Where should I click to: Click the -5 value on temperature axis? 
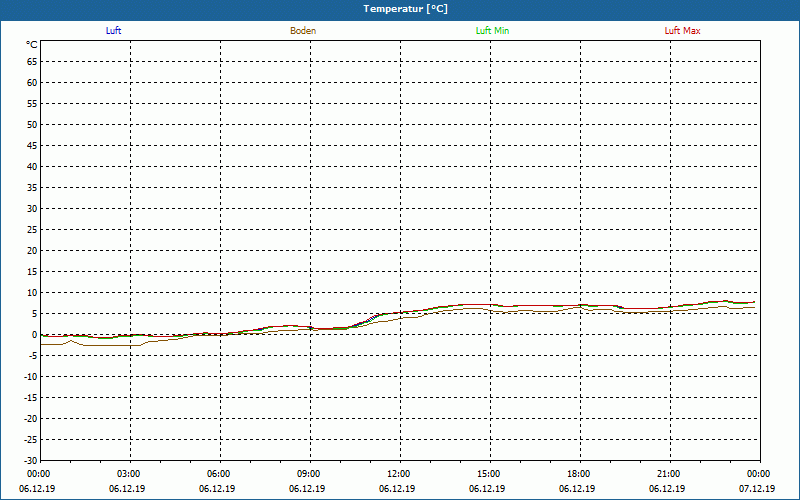[33, 356]
